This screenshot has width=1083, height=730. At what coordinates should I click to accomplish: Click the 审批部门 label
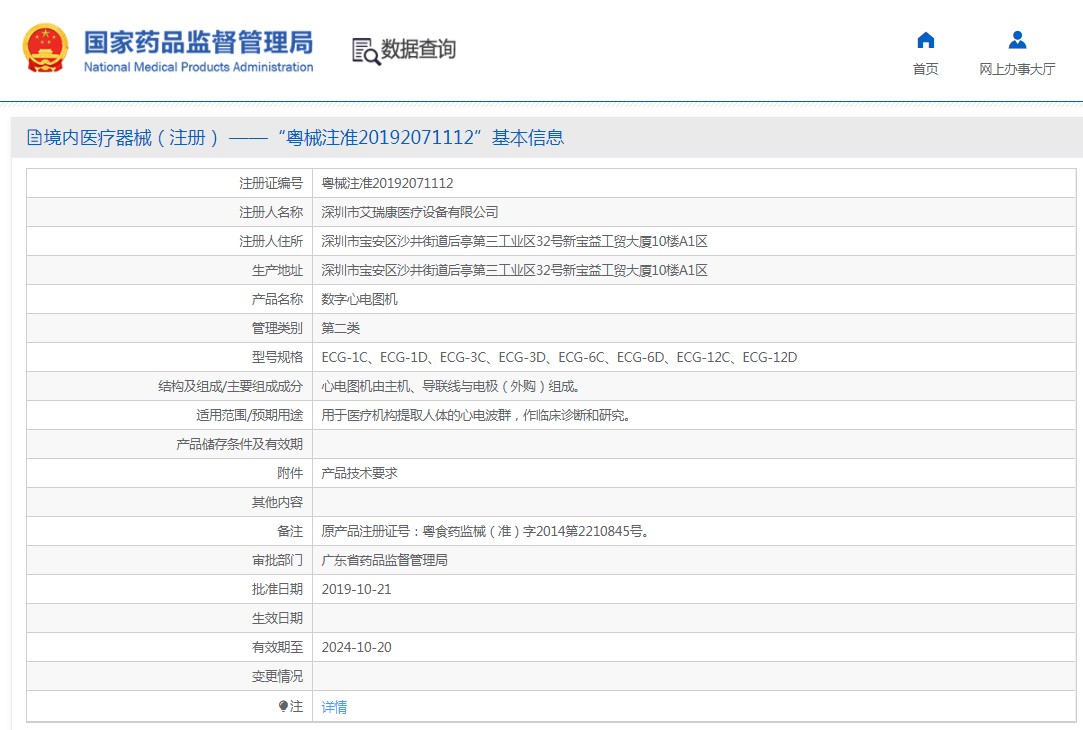277,560
